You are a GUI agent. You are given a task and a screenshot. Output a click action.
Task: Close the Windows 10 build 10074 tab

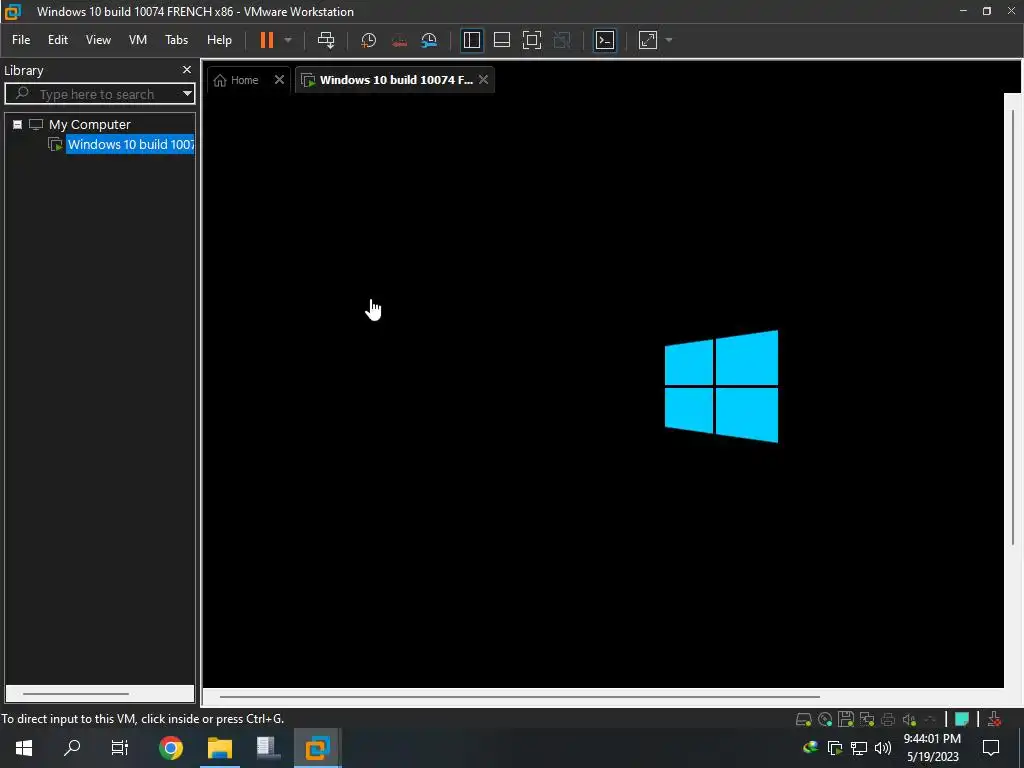pos(483,80)
